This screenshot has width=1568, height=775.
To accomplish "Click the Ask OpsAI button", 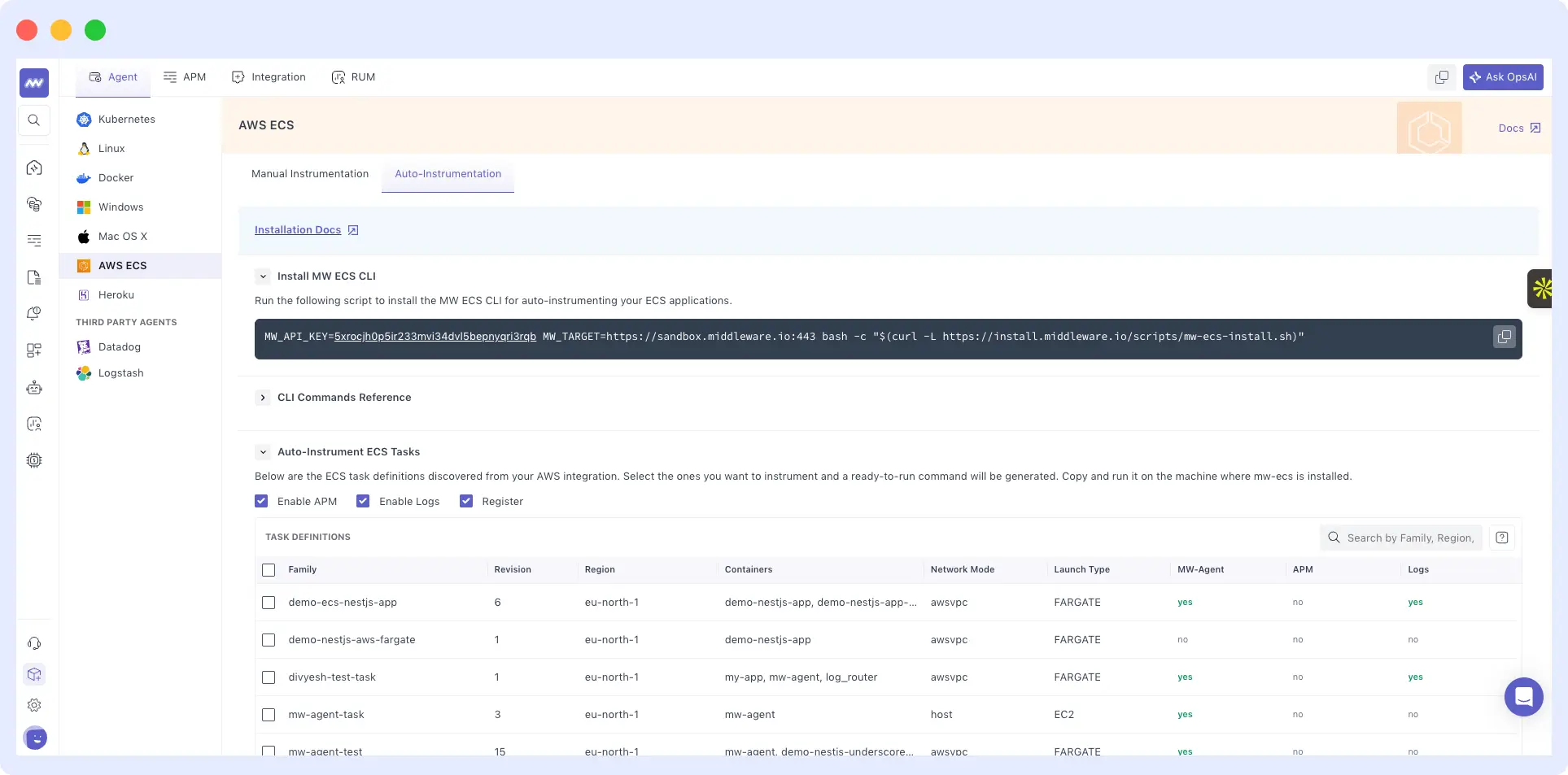I will point(1503,77).
